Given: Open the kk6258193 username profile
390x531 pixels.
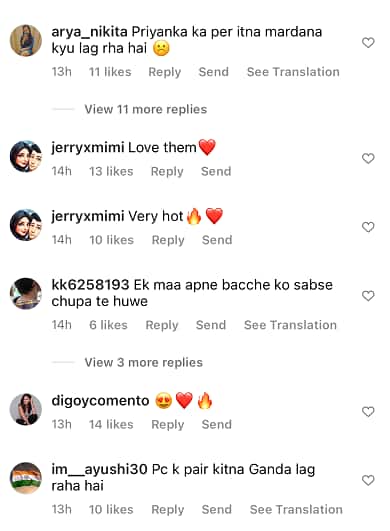Looking at the screenshot, I should 90,285.
